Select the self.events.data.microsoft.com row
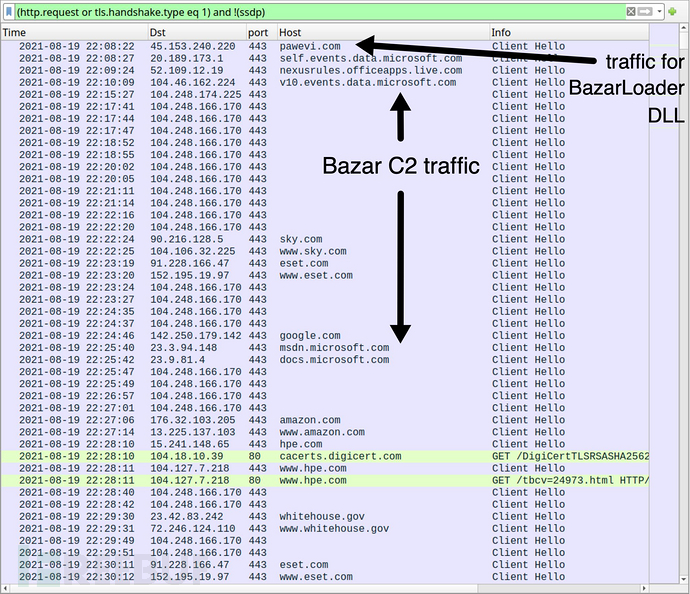Viewport: 690px width, 594px height. 325,59
